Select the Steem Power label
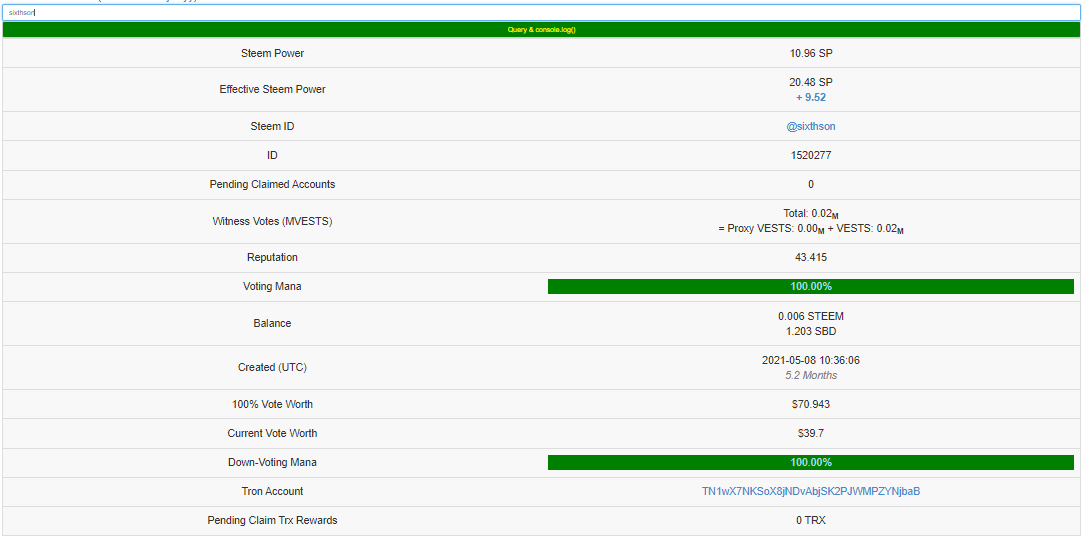The height and width of the screenshot is (543, 1082). tap(273, 53)
